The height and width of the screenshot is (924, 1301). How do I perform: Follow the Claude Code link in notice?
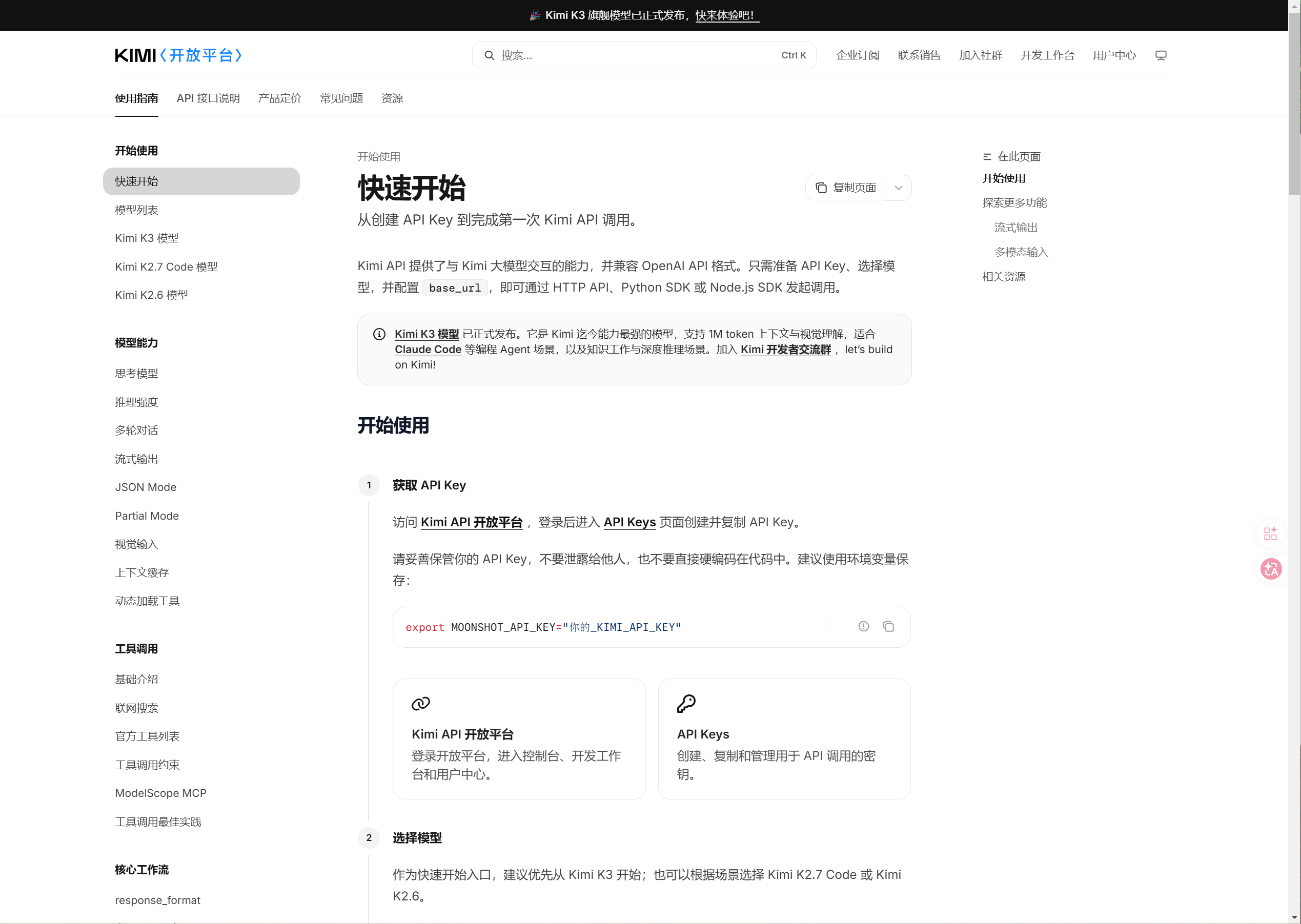pos(428,350)
